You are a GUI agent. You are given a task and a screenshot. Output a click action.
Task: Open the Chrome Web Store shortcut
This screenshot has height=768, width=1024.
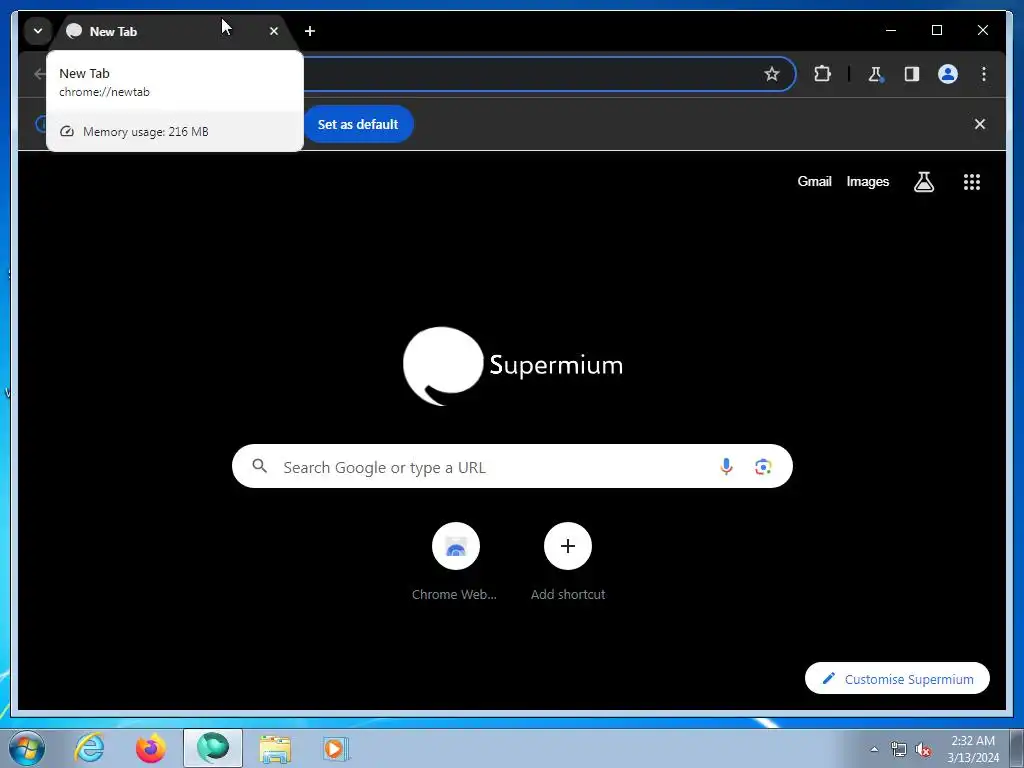(x=455, y=562)
